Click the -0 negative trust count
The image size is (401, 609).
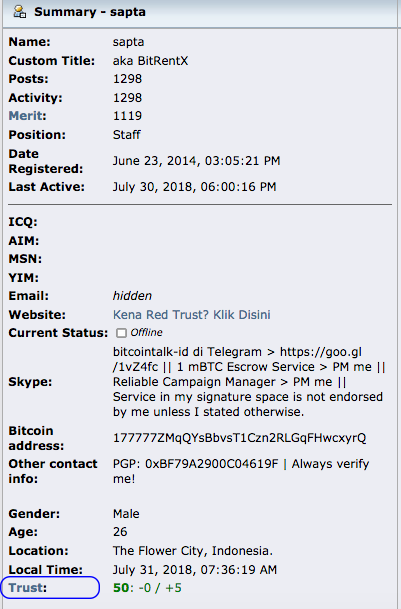(145, 588)
